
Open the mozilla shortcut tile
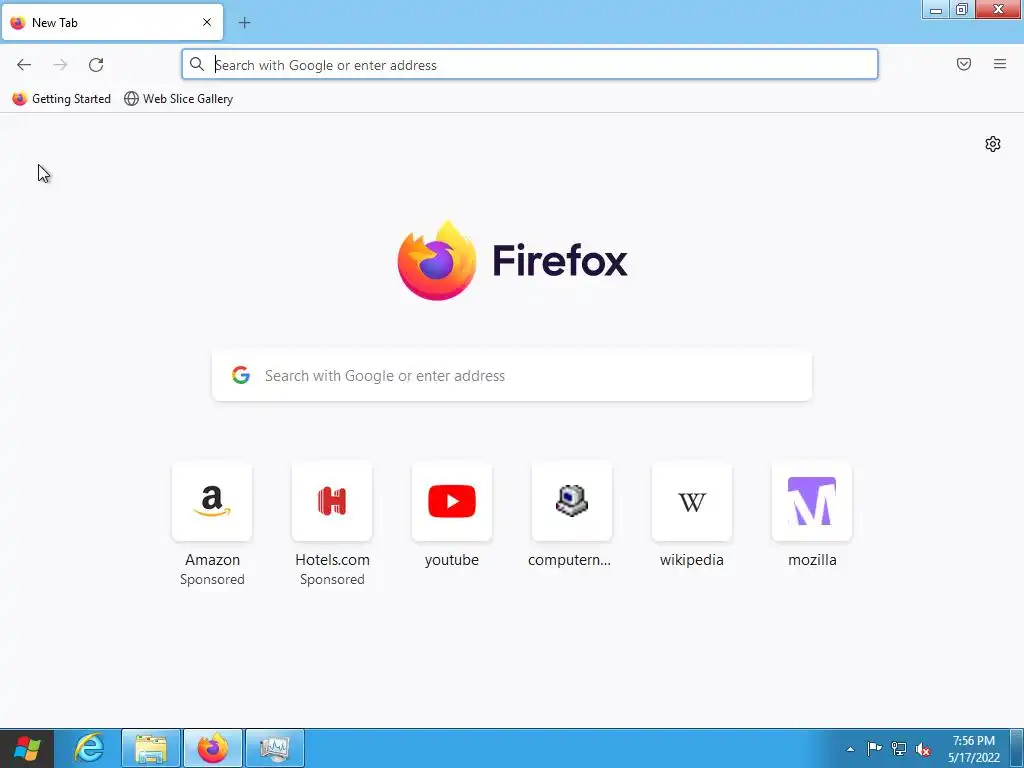pos(812,502)
